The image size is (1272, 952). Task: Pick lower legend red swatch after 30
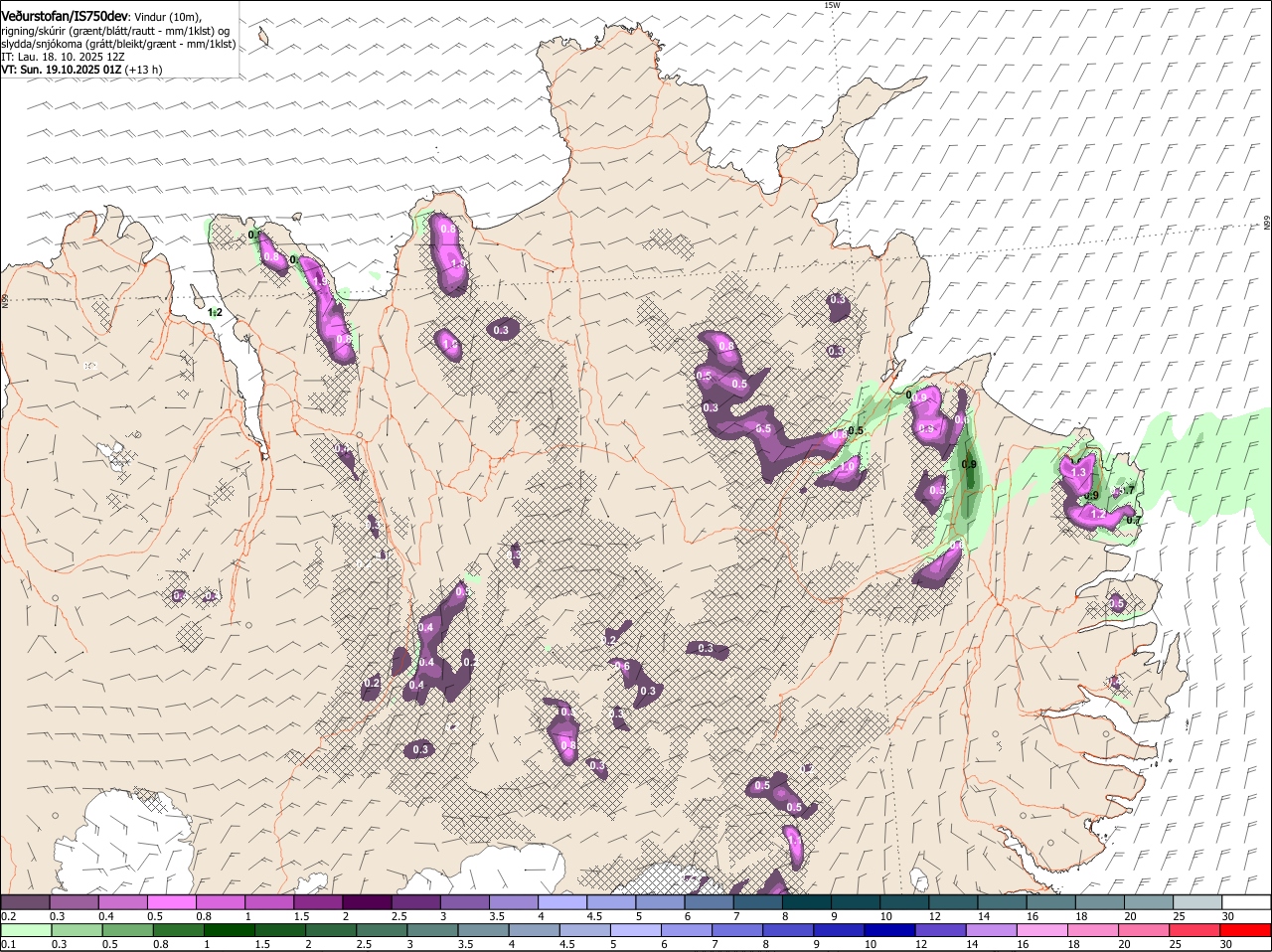tap(1245, 930)
